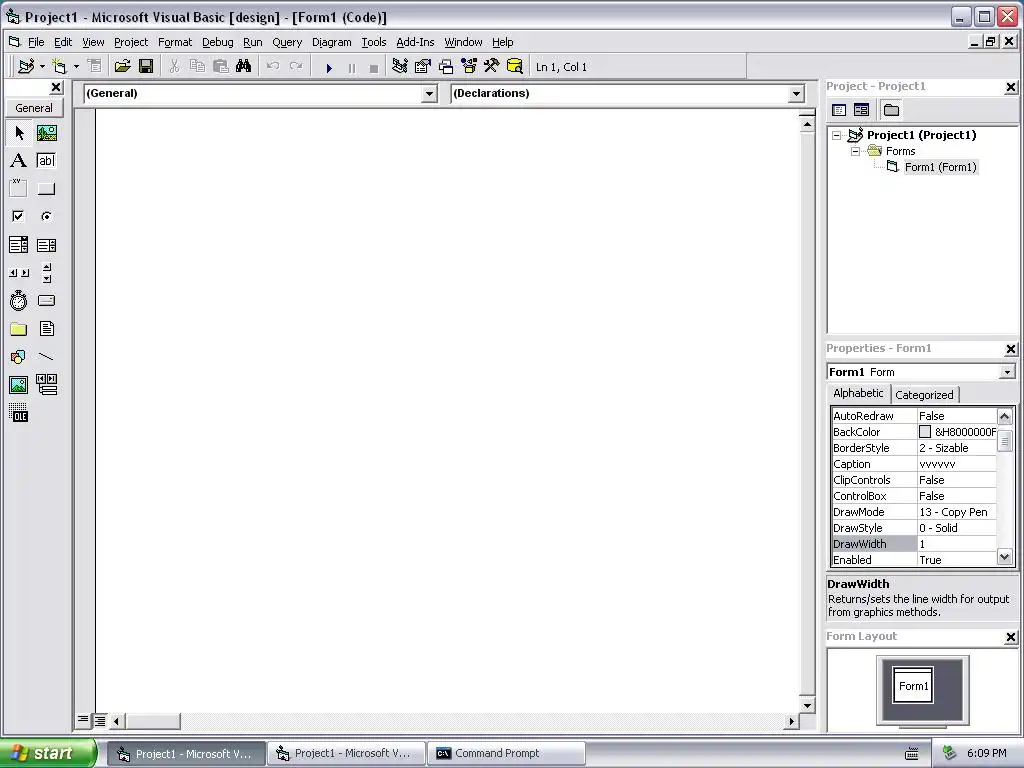Select the OptionButton control tool
Screen dimensions: 1024x768
coord(46,216)
